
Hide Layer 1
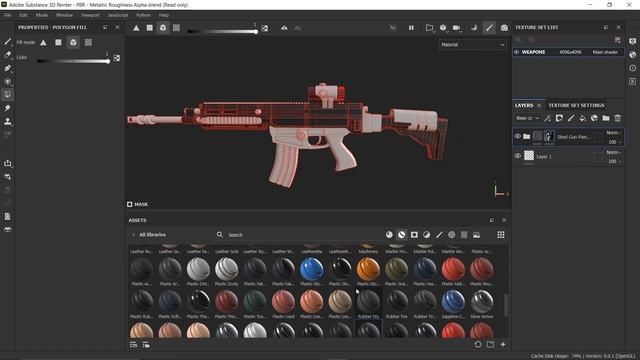click(x=518, y=156)
